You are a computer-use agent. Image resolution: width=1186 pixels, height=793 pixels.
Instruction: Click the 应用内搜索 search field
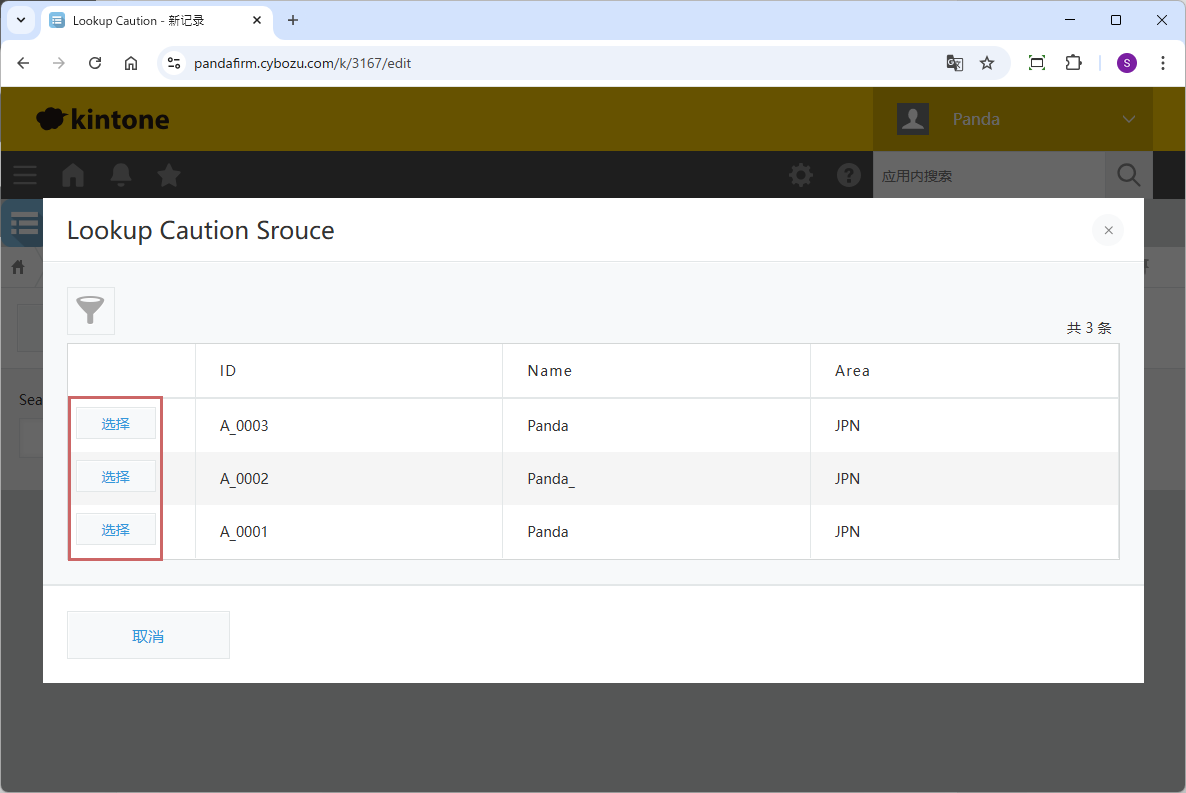tap(988, 176)
